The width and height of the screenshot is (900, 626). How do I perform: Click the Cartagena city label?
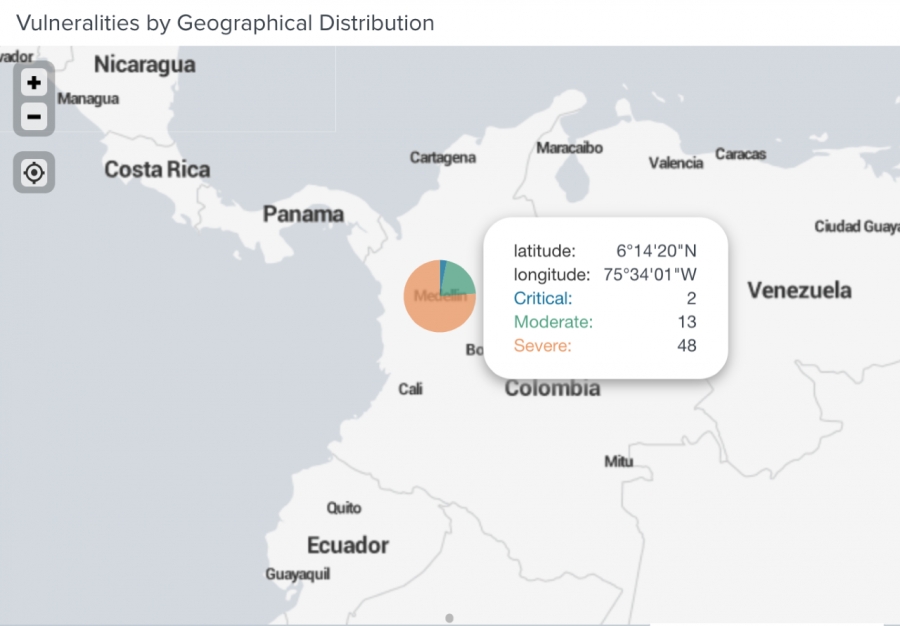click(x=443, y=158)
